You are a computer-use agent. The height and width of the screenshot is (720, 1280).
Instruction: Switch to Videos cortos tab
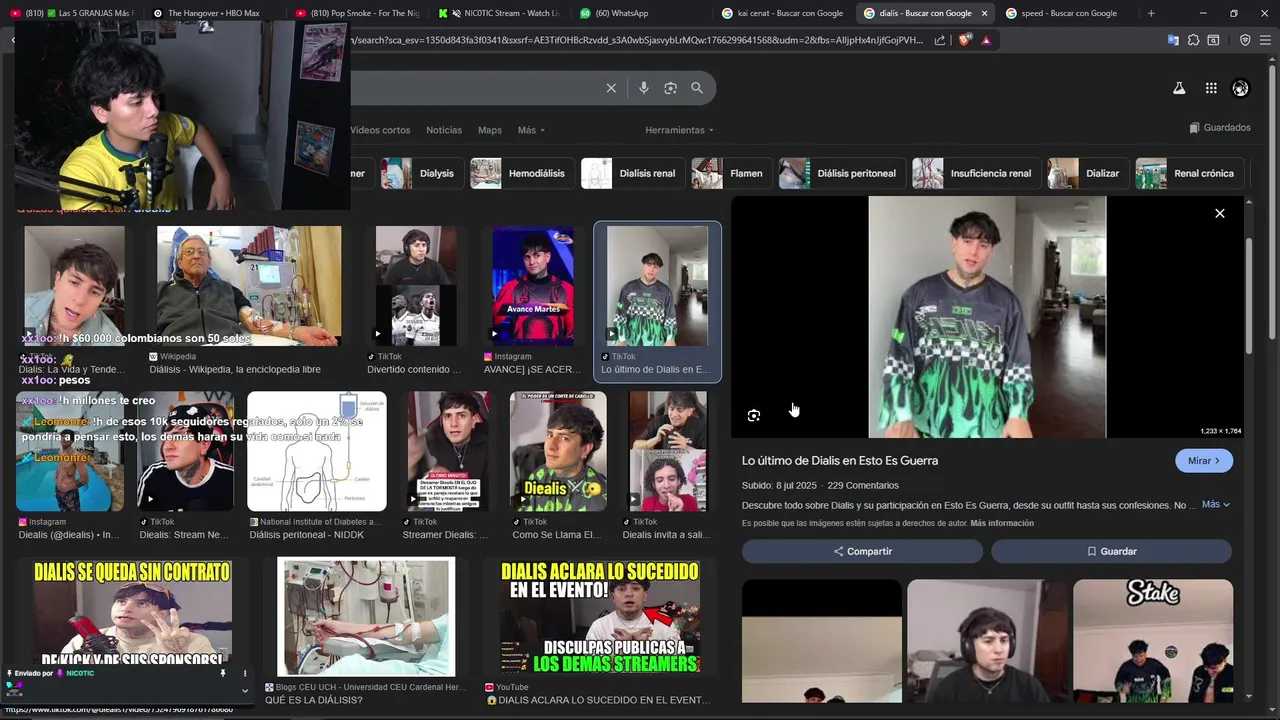(x=380, y=130)
